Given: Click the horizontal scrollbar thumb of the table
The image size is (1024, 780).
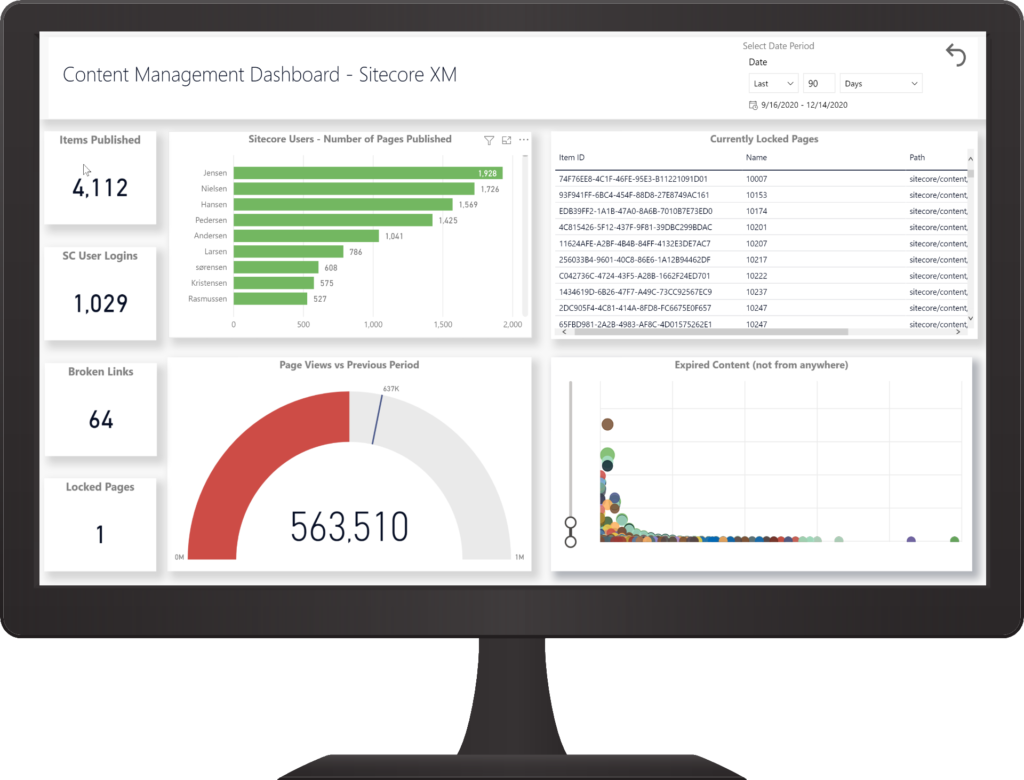Looking at the screenshot, I should 711,332.
